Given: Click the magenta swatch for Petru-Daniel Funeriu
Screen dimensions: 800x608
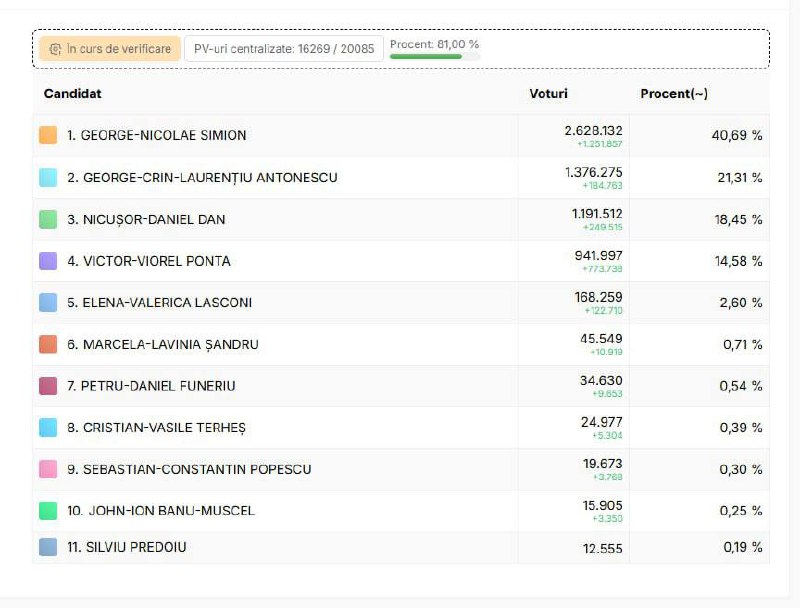Looking at the screenshot, I should pos(48,386).
